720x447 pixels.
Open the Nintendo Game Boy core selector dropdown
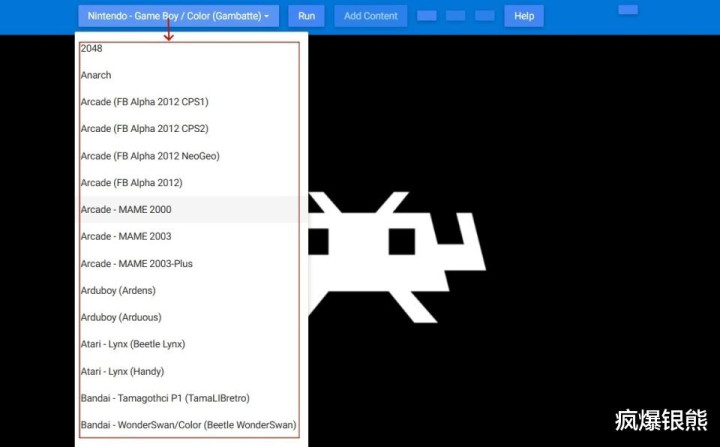(x=178, y=16)
